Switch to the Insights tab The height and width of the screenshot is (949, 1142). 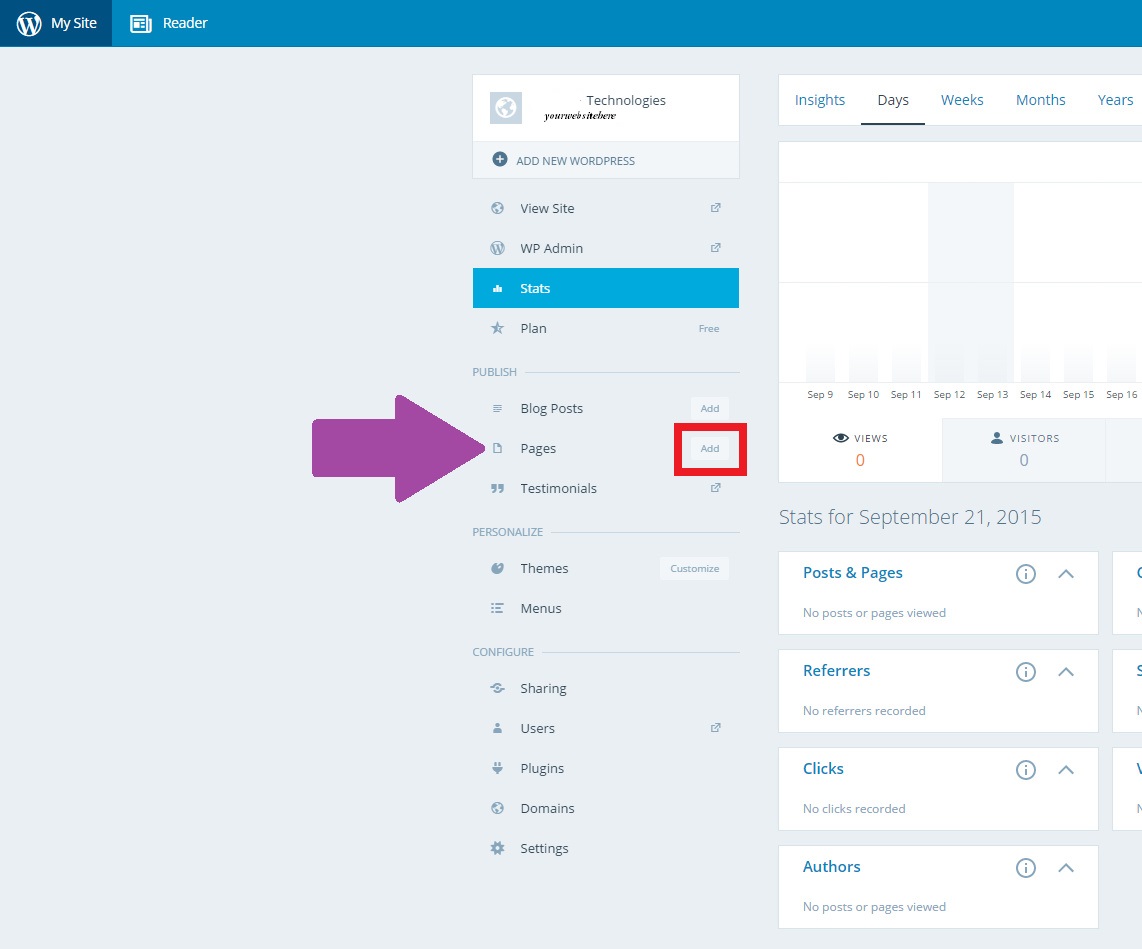coord(820,100)
